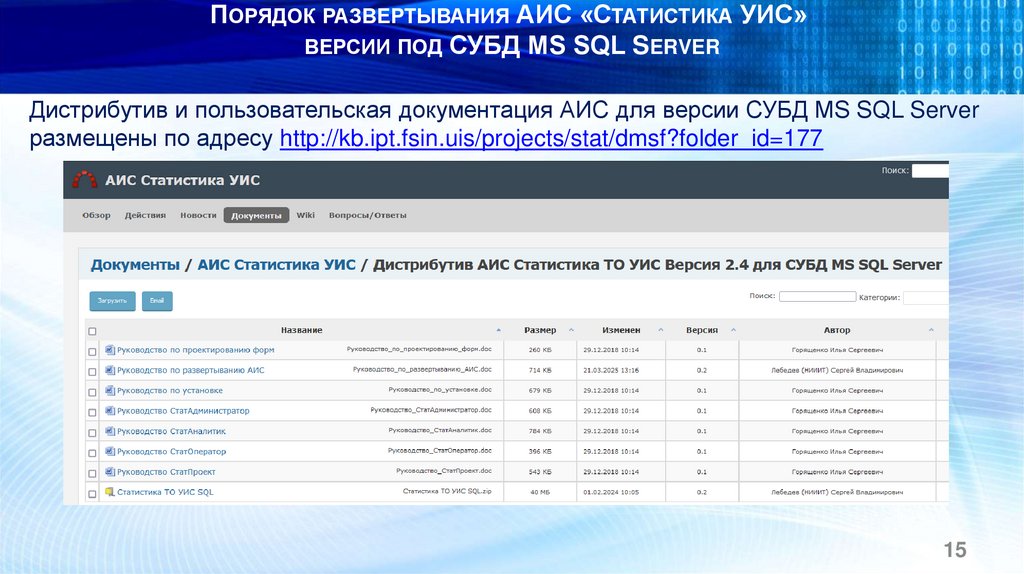Click doc icon of Руководство СтатПроект

pos(110,471)
